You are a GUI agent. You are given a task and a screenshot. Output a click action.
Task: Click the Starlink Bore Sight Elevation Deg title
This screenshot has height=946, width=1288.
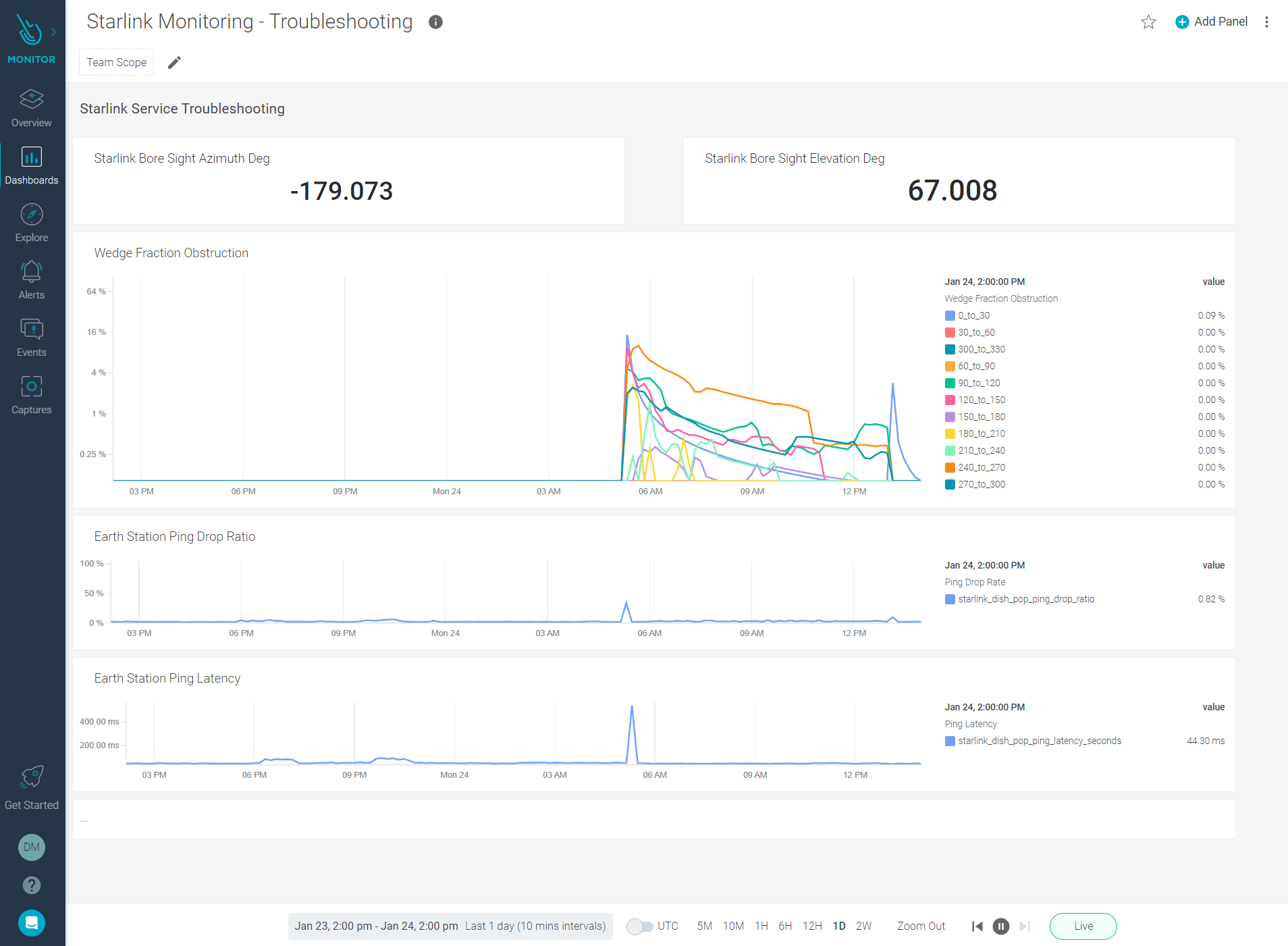795,158
